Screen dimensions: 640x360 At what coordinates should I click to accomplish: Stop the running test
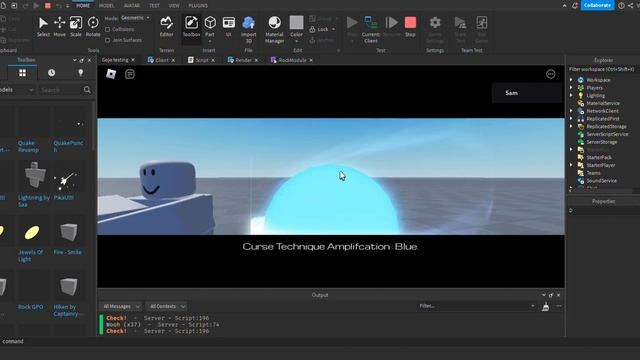(x=410, y=27)
